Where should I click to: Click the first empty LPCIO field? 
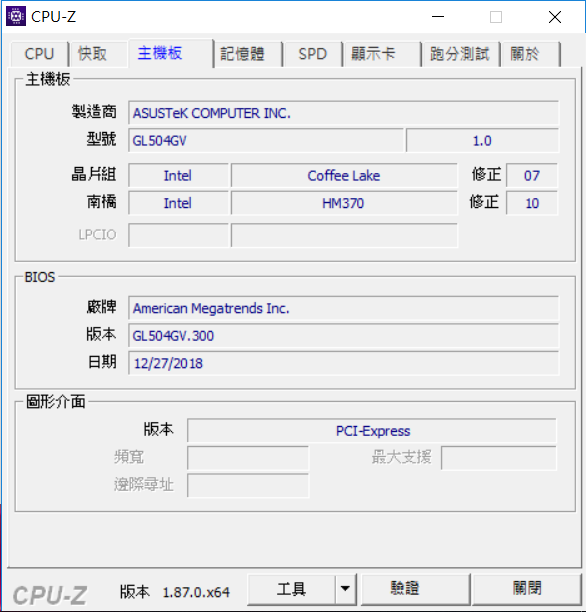178,235
